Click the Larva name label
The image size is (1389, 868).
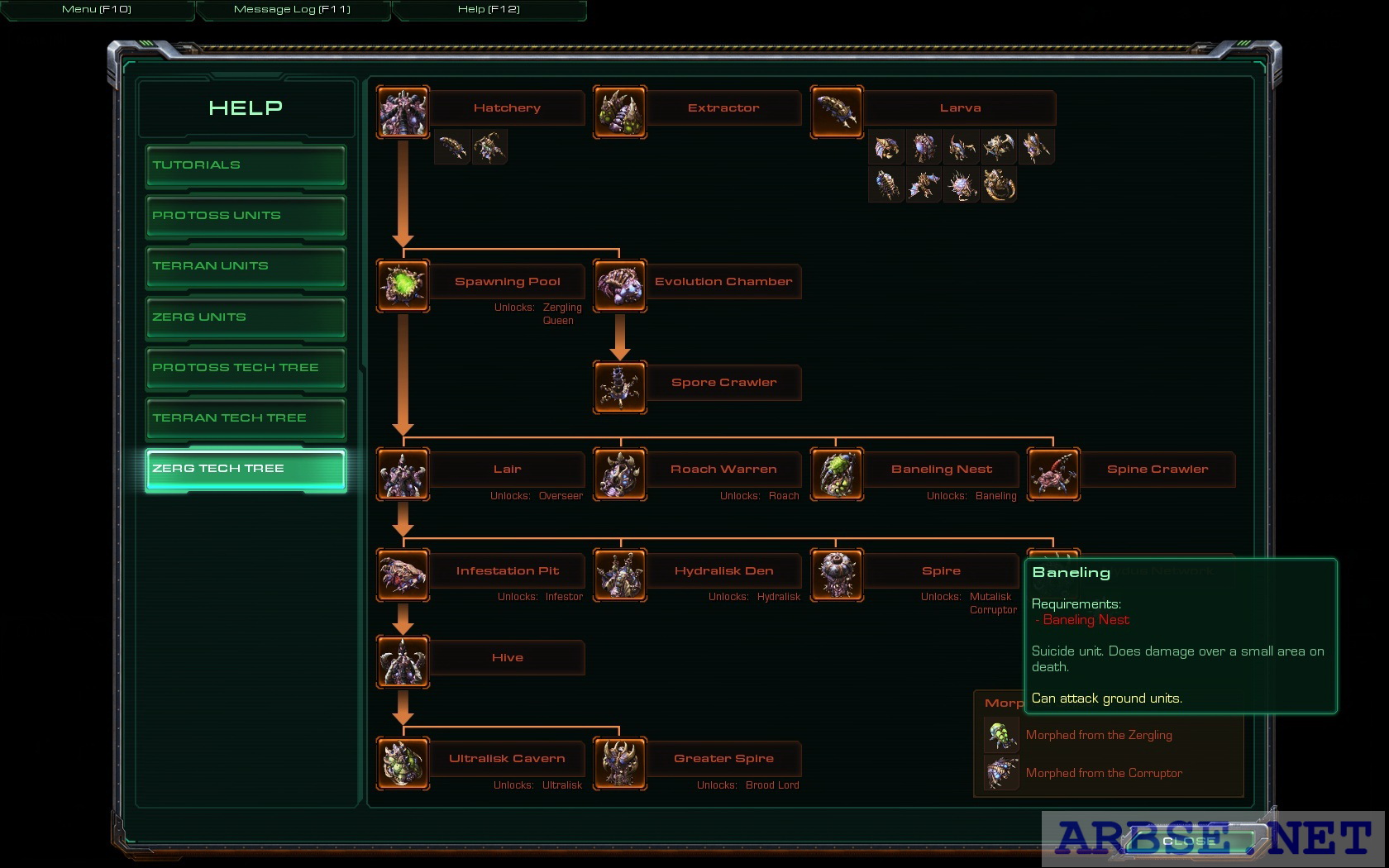tap(960, 107)
